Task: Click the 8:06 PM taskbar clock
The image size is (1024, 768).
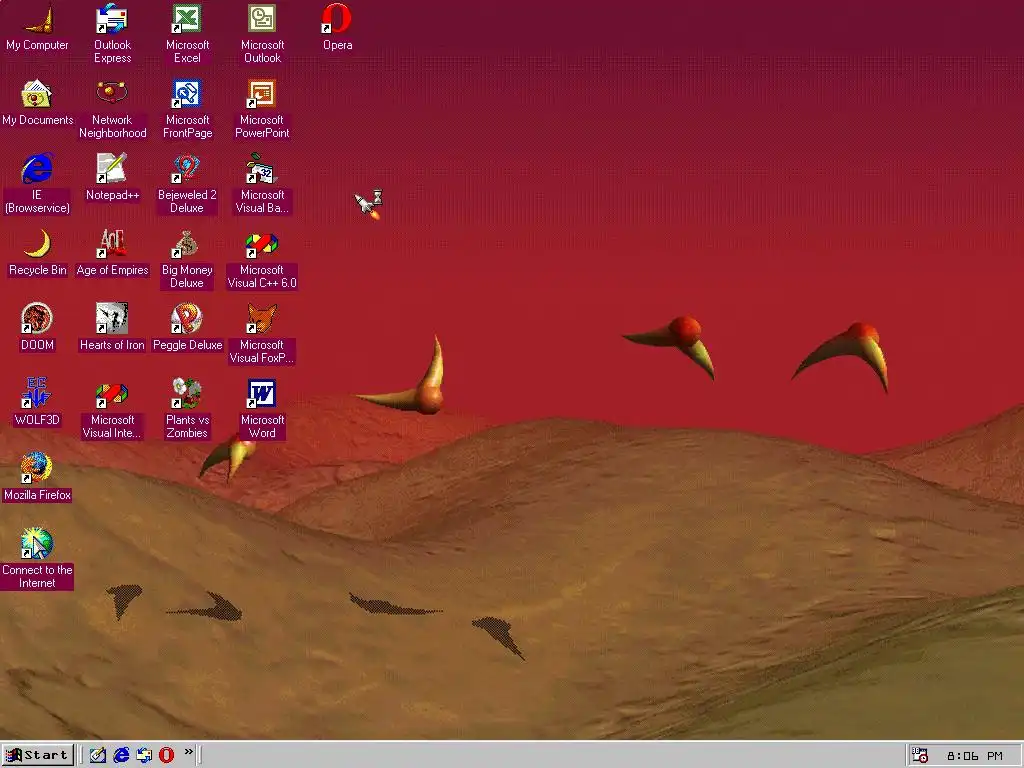Action: [975, 756]
